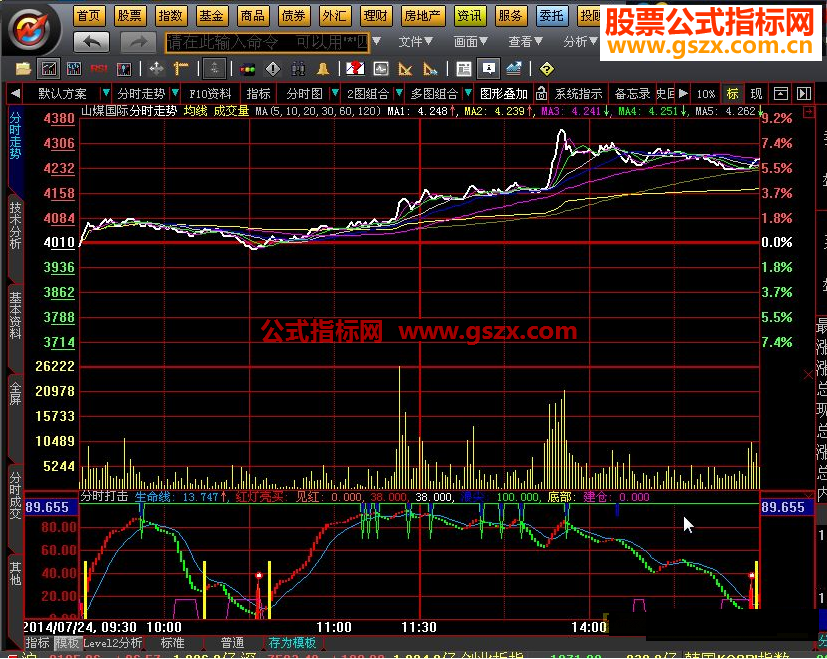Open dropdown arrow next to 多图组合
This screenshot has width=827, height=659.
point(468,93)
